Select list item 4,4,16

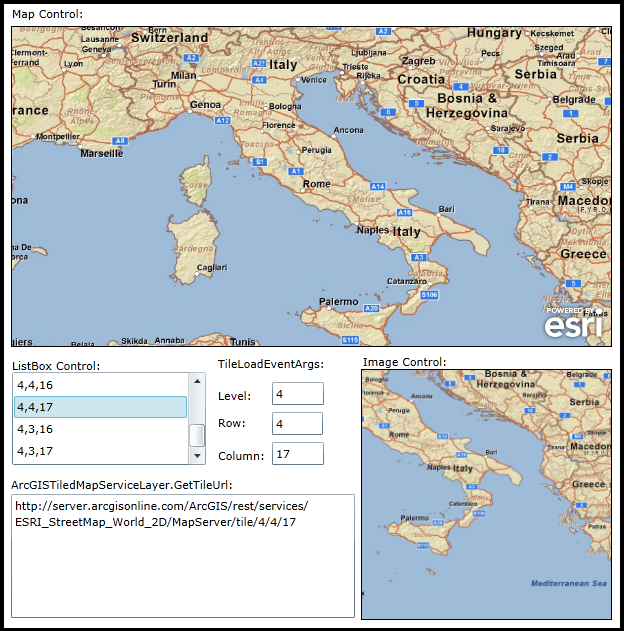[101, 385]
